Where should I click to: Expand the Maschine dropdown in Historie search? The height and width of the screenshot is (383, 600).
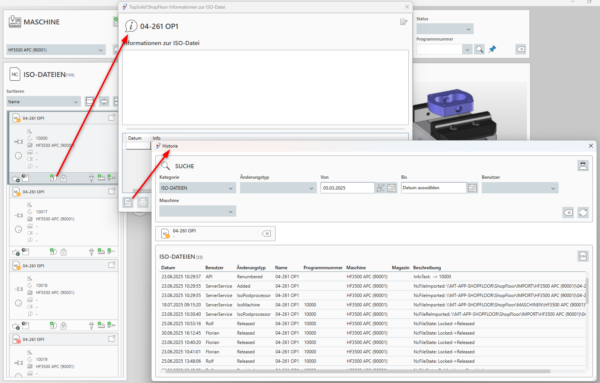(197, 211)
